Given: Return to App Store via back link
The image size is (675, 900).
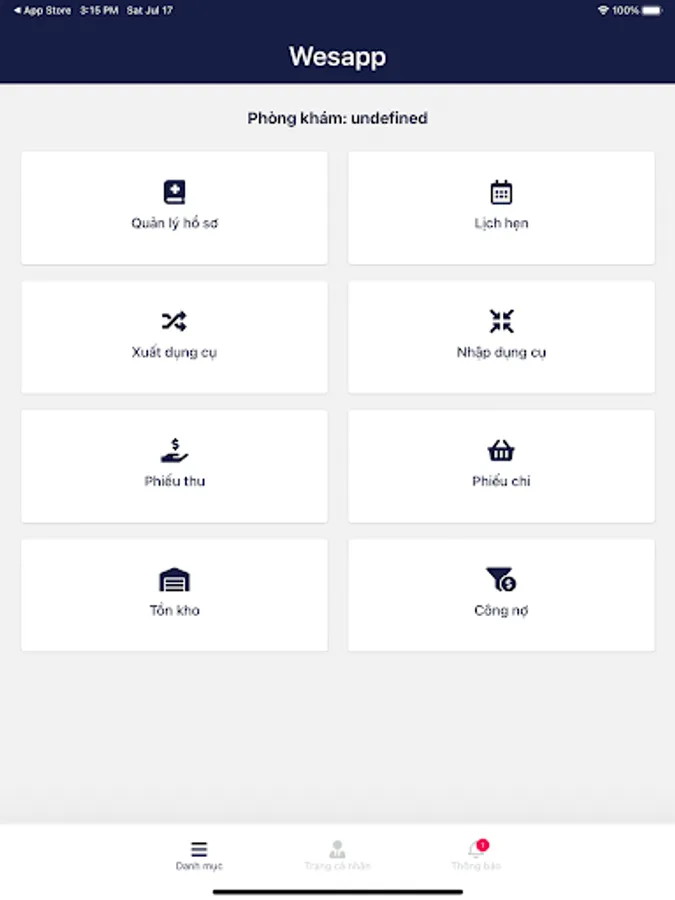Looking at the screenshot, I should point(42,10).
